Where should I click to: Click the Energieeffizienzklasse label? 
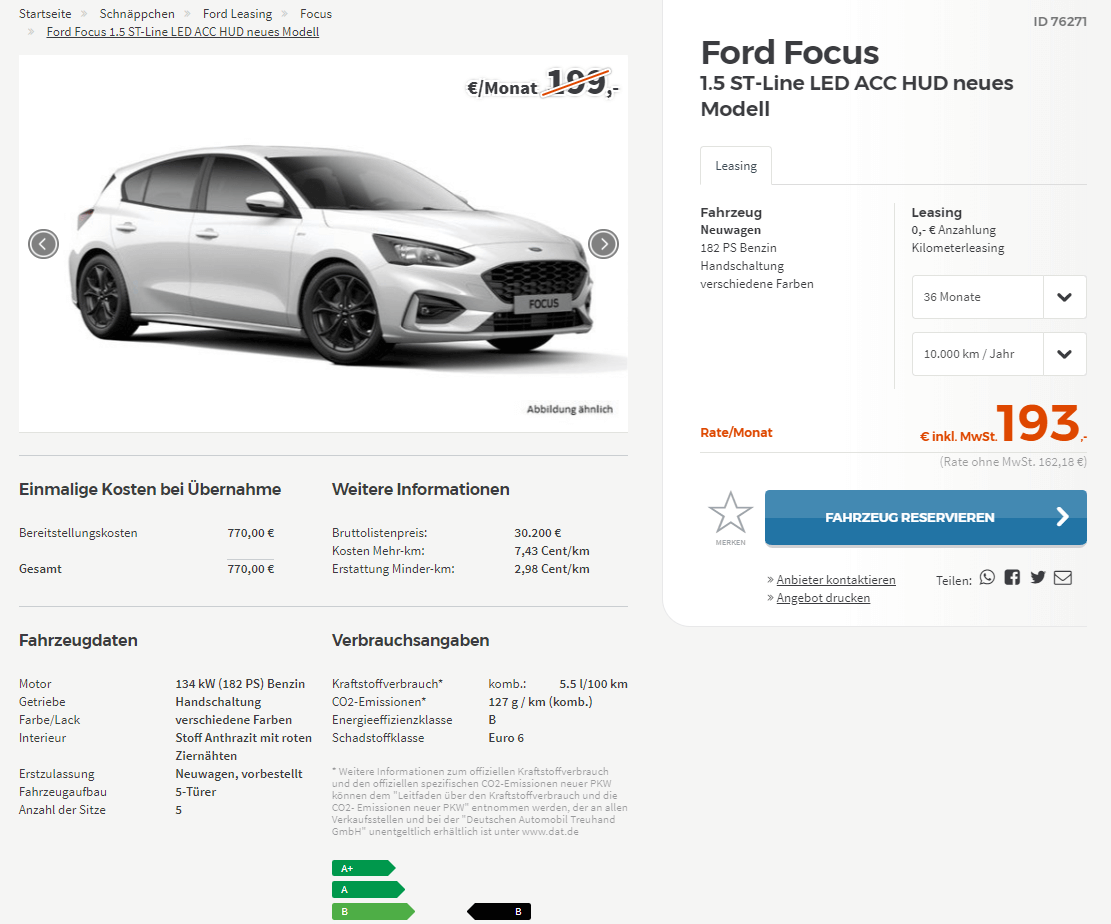click(x=392, y=720)
